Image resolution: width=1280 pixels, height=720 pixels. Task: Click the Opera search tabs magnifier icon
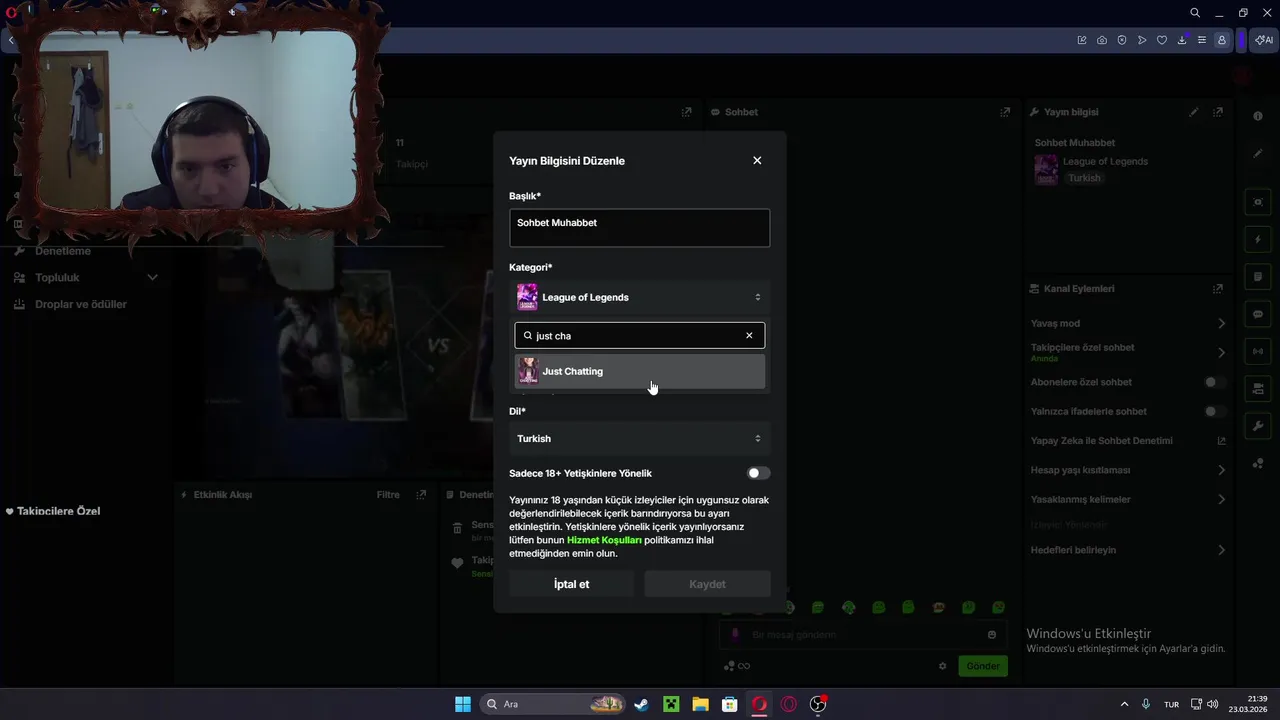pyautogui.click(x=1195, y=13)
